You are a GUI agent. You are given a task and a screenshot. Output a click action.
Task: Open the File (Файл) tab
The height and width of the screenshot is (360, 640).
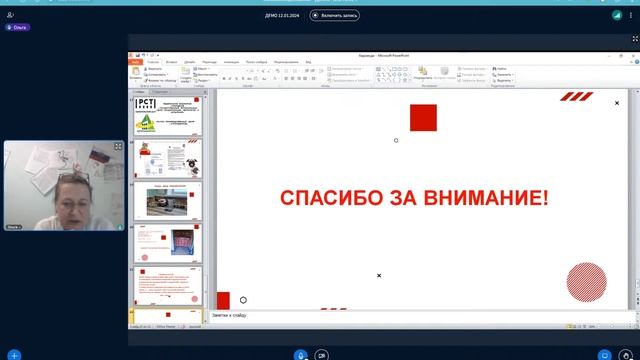click(135, 62)
